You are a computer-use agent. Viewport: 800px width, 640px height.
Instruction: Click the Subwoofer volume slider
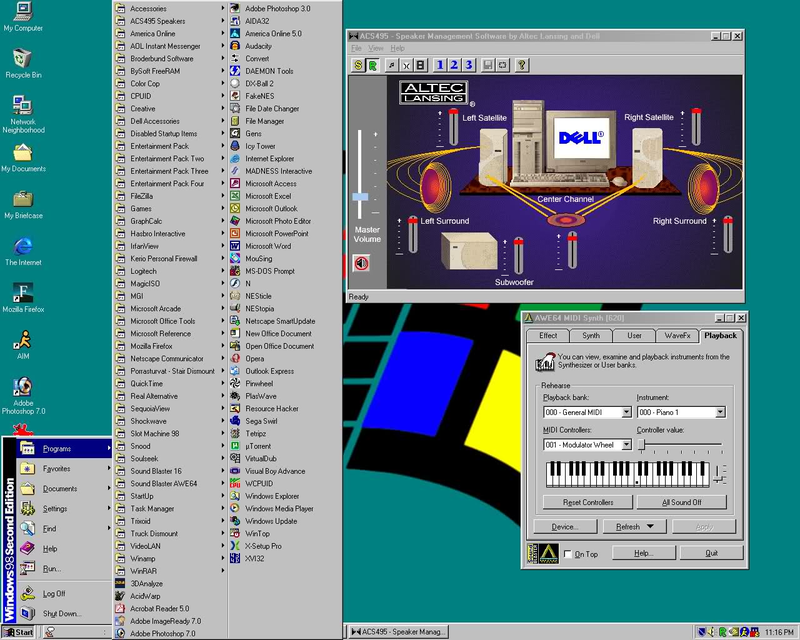[x=518, y=256]
